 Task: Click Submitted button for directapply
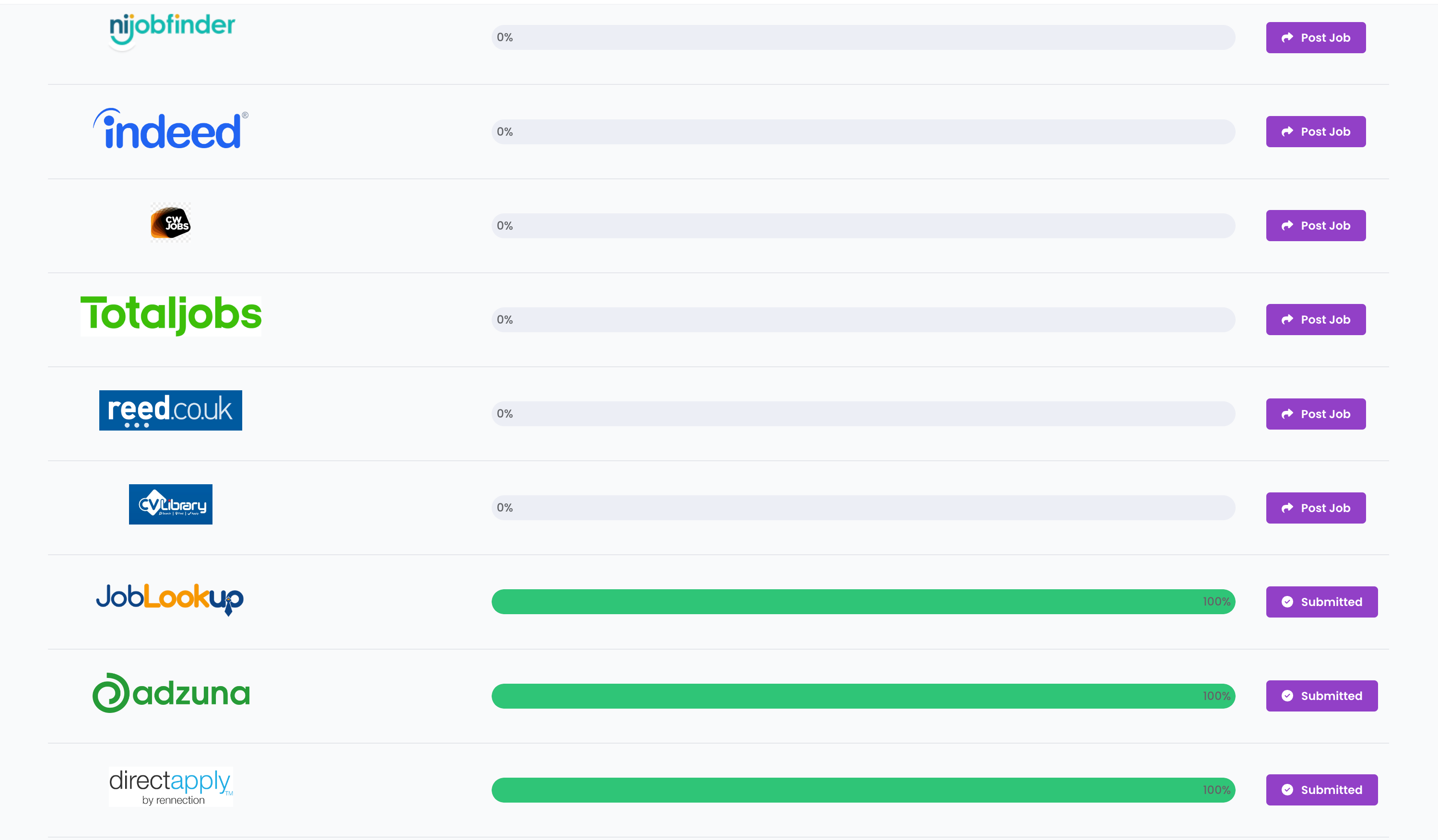tap(1321, 790)
